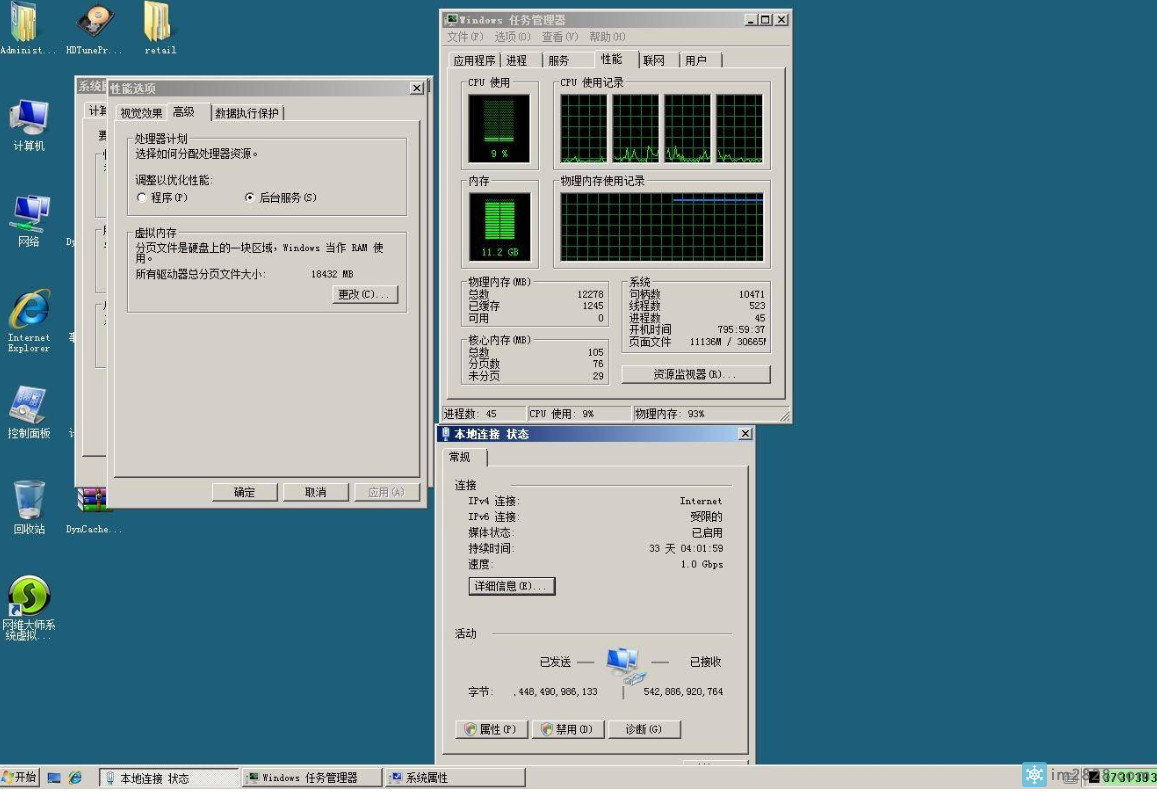Launch the HDTunePro desktop shortcut

pyautogui.click(x=95, y=25)
